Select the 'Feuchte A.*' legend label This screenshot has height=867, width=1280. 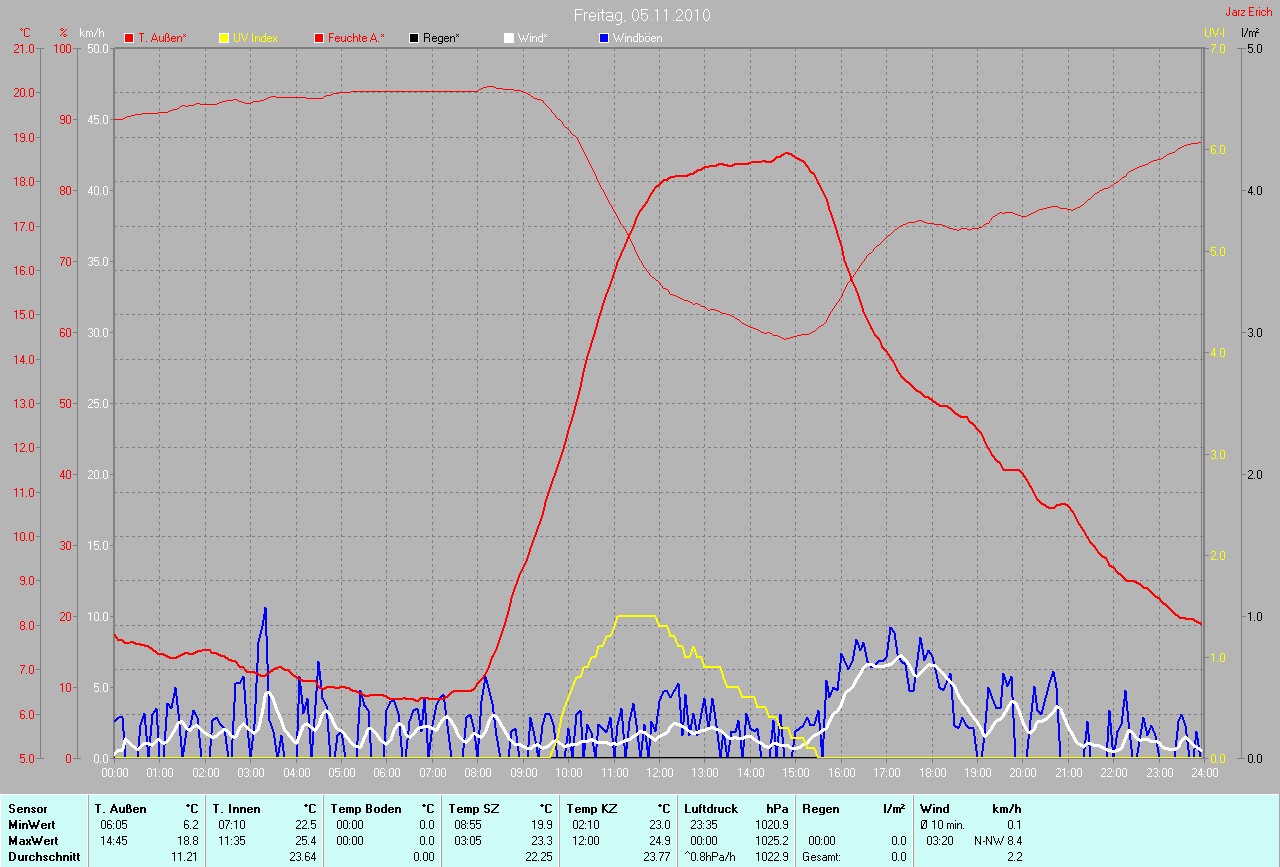[x=356, y=38]
